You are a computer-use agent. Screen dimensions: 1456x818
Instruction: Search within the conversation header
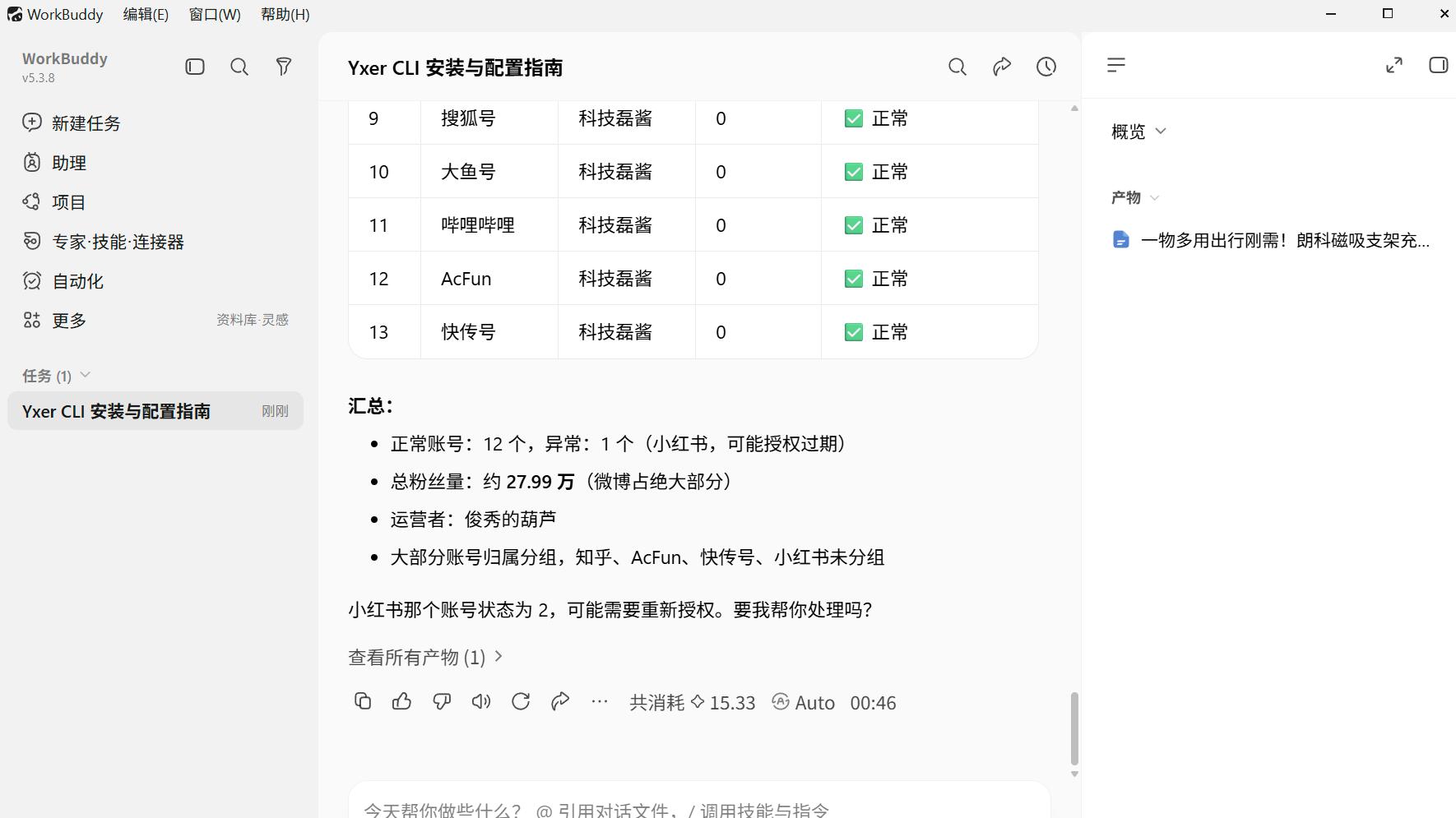point(958,67)
